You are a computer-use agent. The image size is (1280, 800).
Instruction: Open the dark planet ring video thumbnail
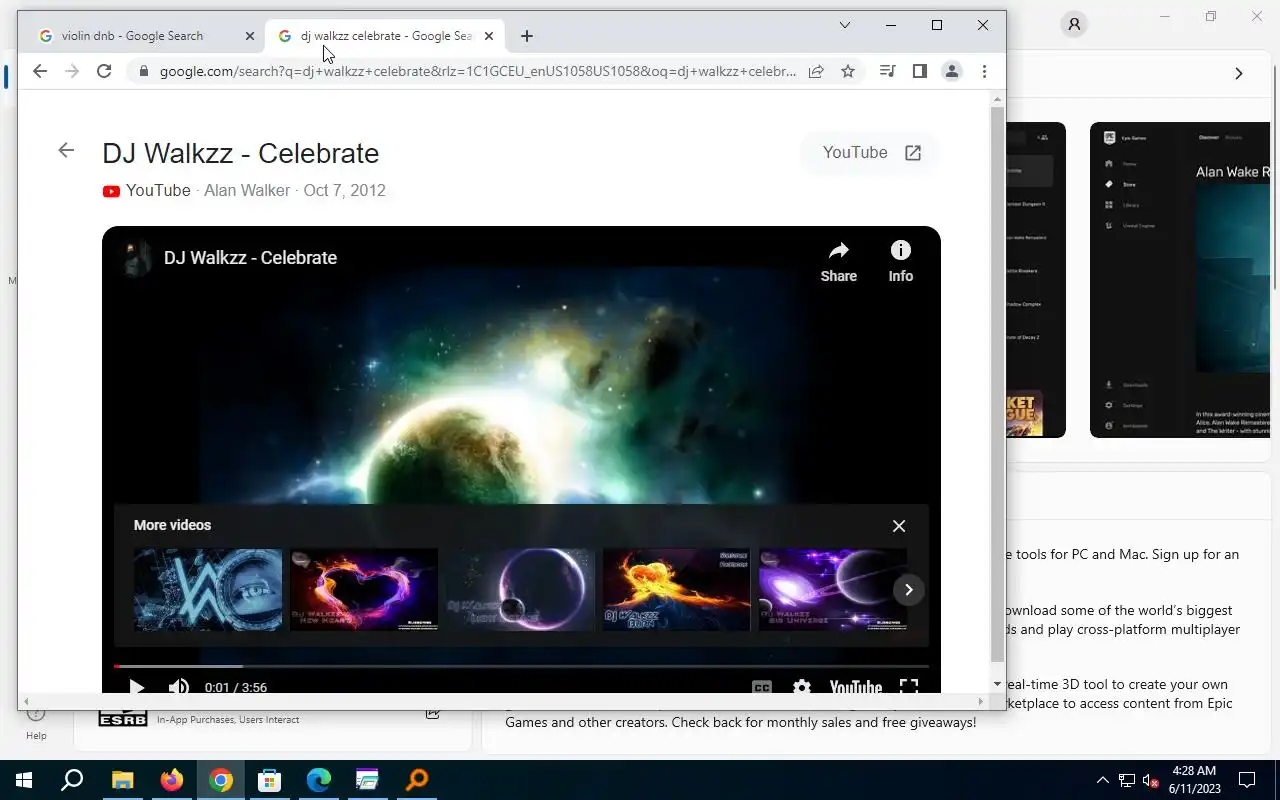point(520,590)
